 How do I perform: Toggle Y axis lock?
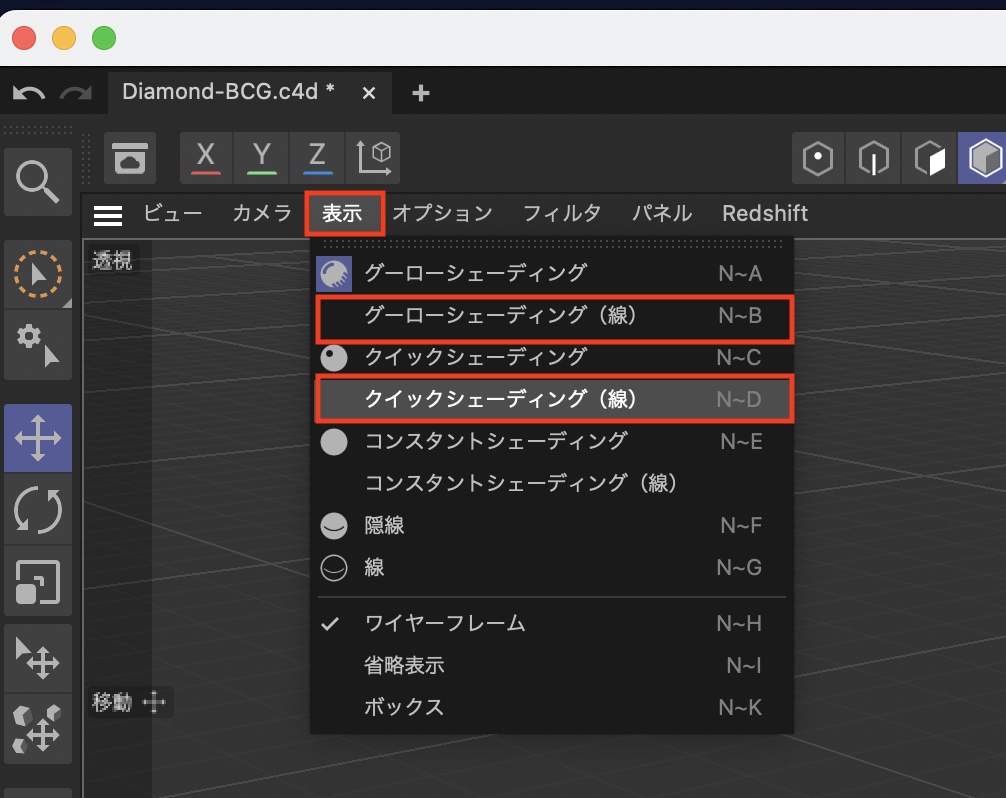click(x=261, y=158)
